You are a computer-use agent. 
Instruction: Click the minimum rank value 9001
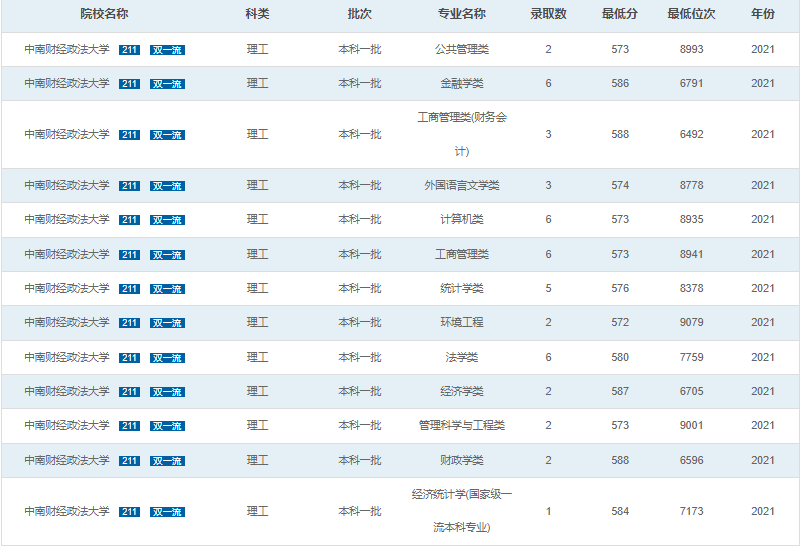tap(692, 425)
